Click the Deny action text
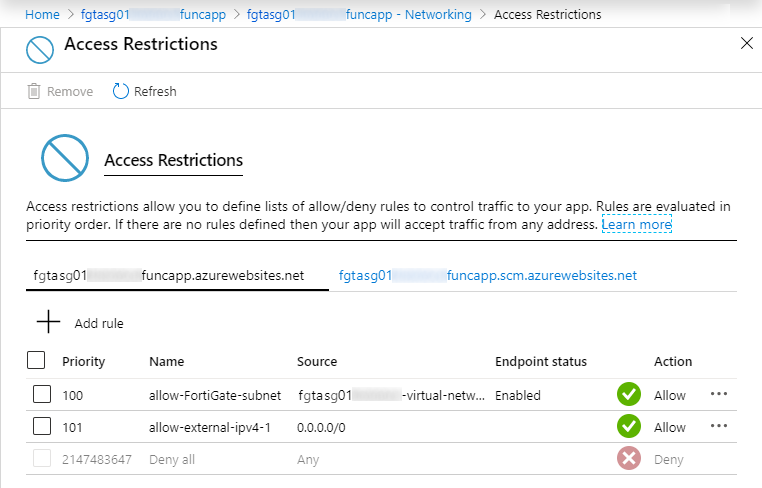762x488 pixels. [x=669, y=459]
